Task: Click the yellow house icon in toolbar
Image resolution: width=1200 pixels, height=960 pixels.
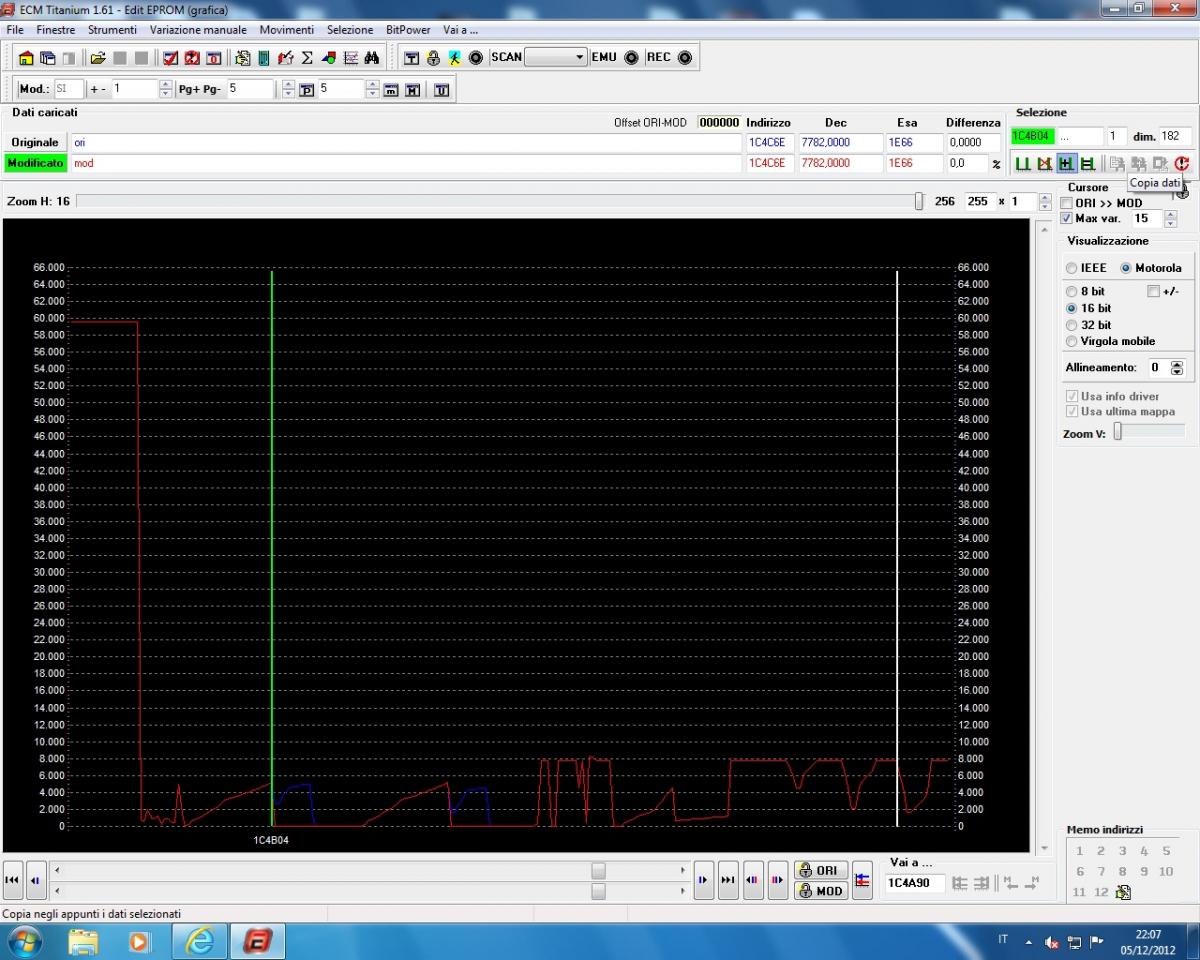Action: 27,58
